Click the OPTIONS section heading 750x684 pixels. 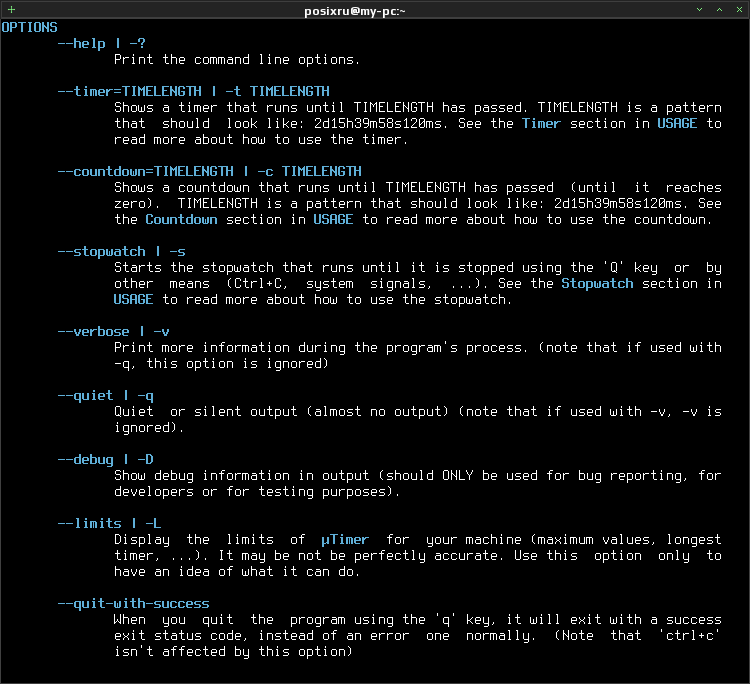[x=29, y=28]
